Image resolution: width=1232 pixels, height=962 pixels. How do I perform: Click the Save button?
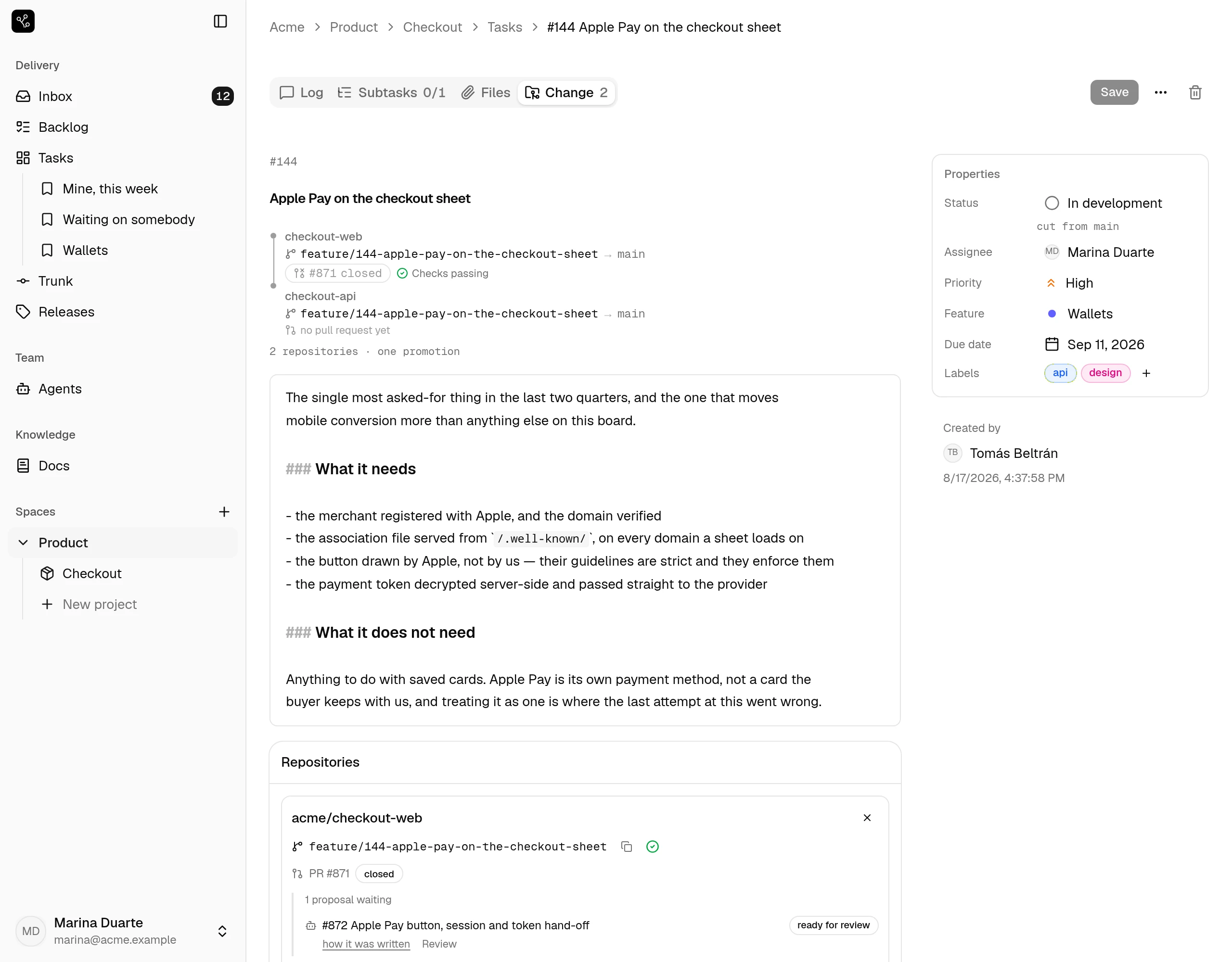[1114, 92]
